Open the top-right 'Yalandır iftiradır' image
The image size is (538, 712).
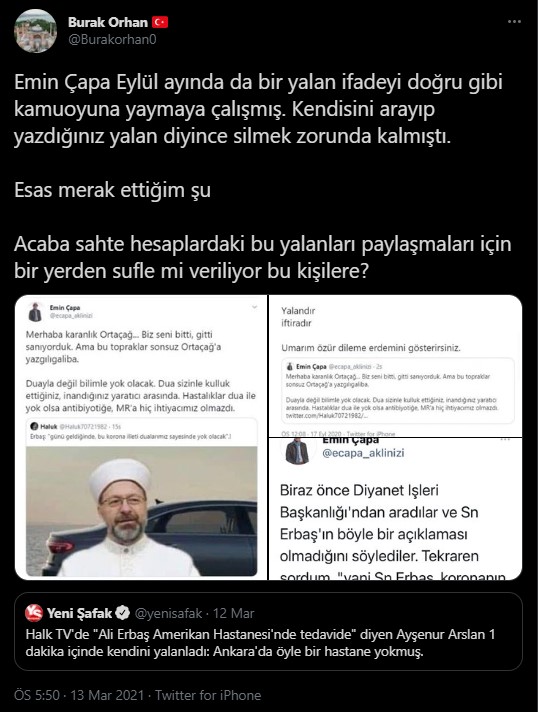(x=395, y=366)
